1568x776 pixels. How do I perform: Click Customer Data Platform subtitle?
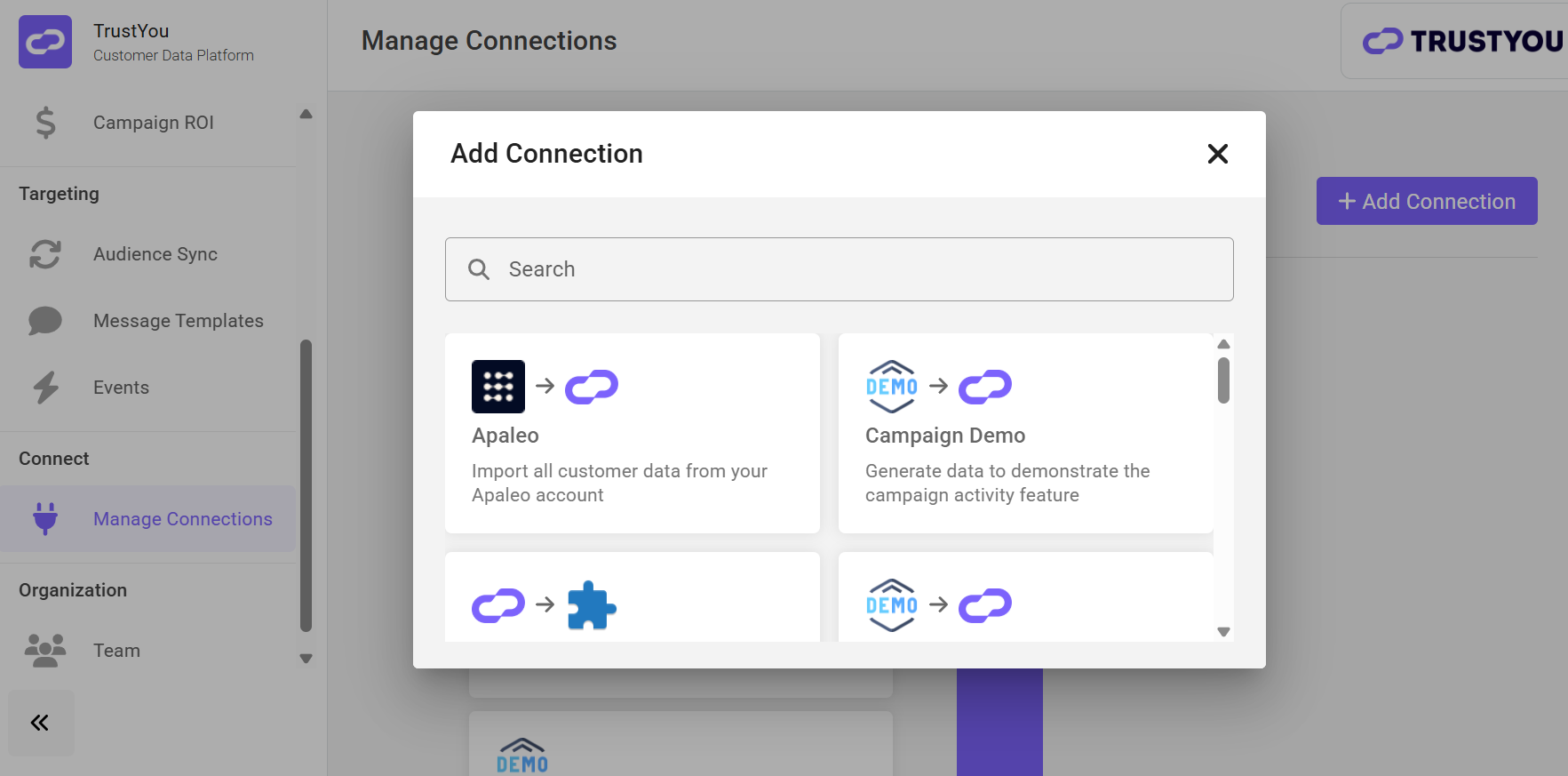(x=173, y=55)
